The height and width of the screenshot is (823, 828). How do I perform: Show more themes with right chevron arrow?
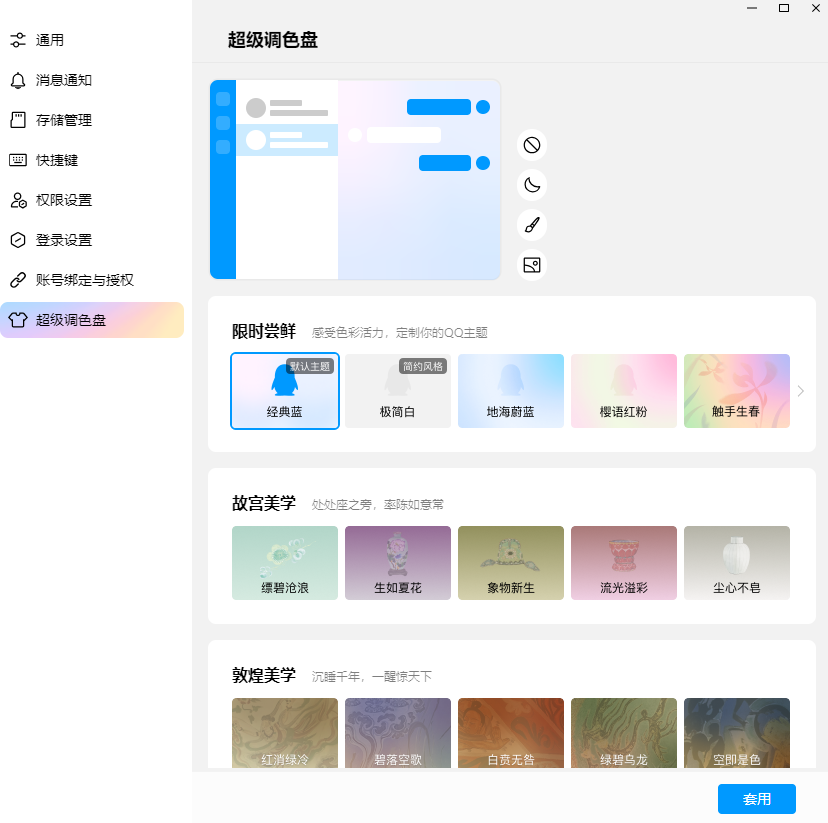tap(801, 391)
